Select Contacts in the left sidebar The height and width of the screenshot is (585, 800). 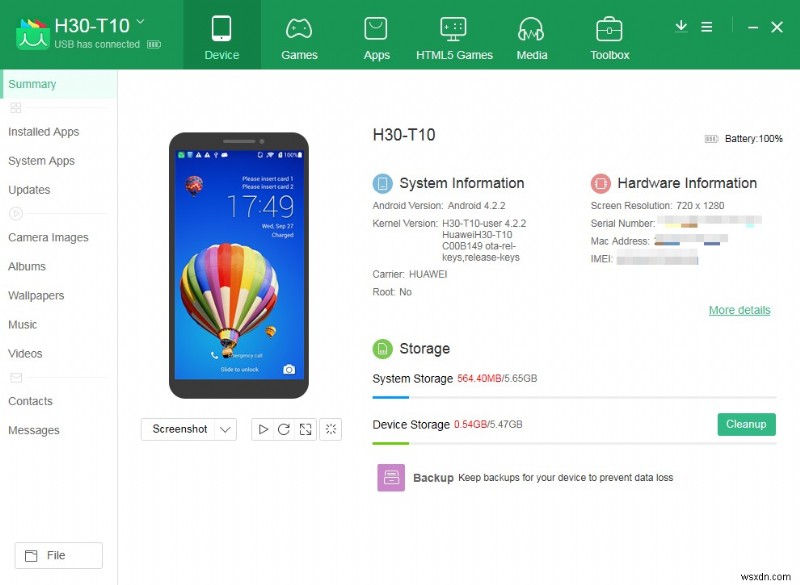[30, 401]
